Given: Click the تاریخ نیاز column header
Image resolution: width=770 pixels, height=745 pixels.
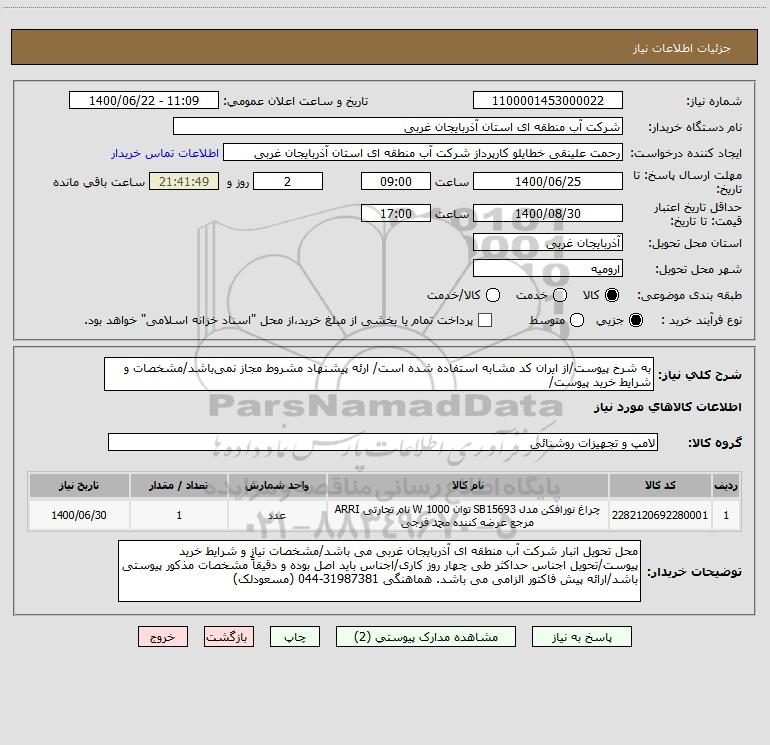Looking at the screenshot, I should tap(79, 485).
